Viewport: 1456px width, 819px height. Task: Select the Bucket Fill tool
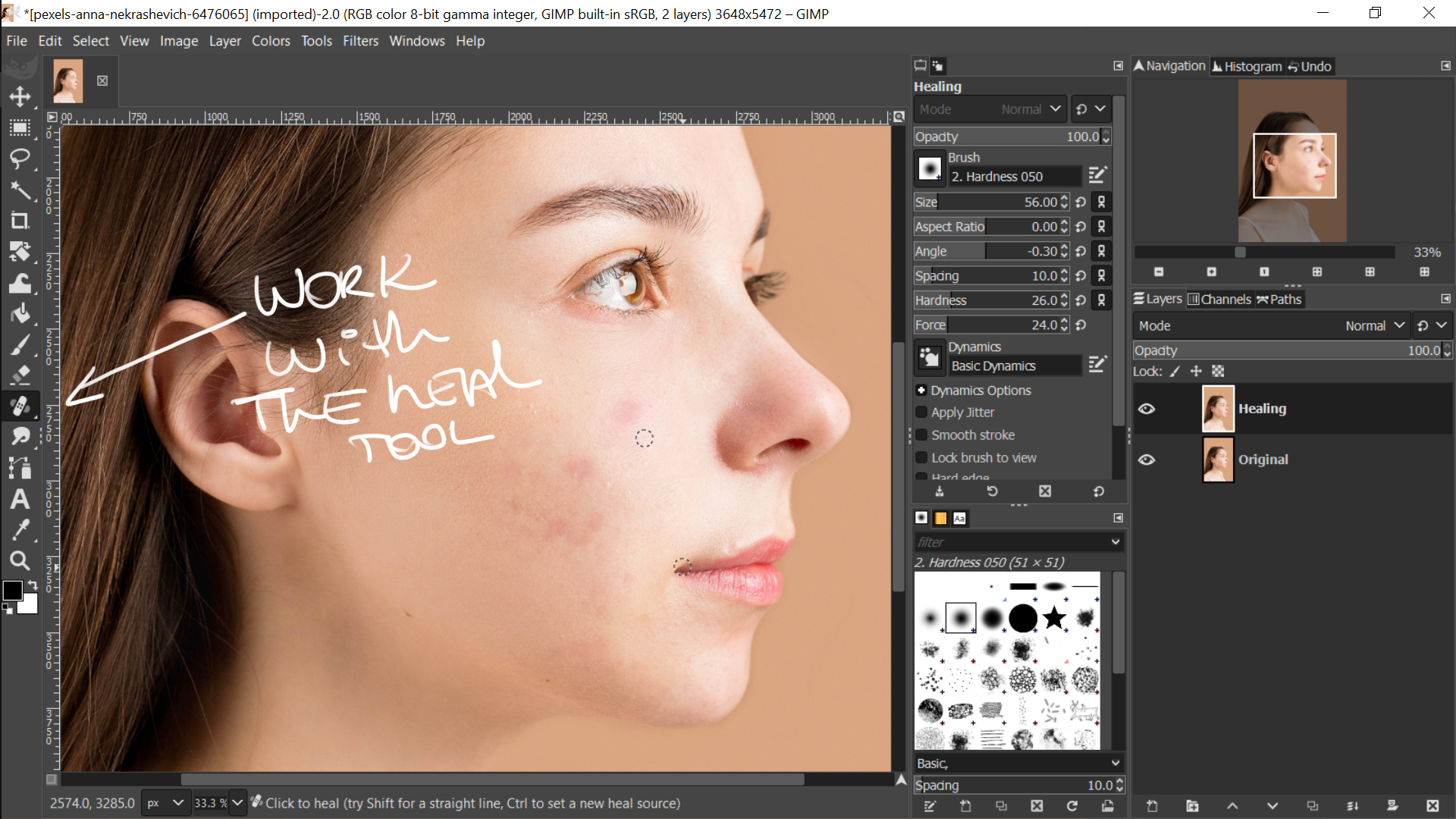coord(20,313)
